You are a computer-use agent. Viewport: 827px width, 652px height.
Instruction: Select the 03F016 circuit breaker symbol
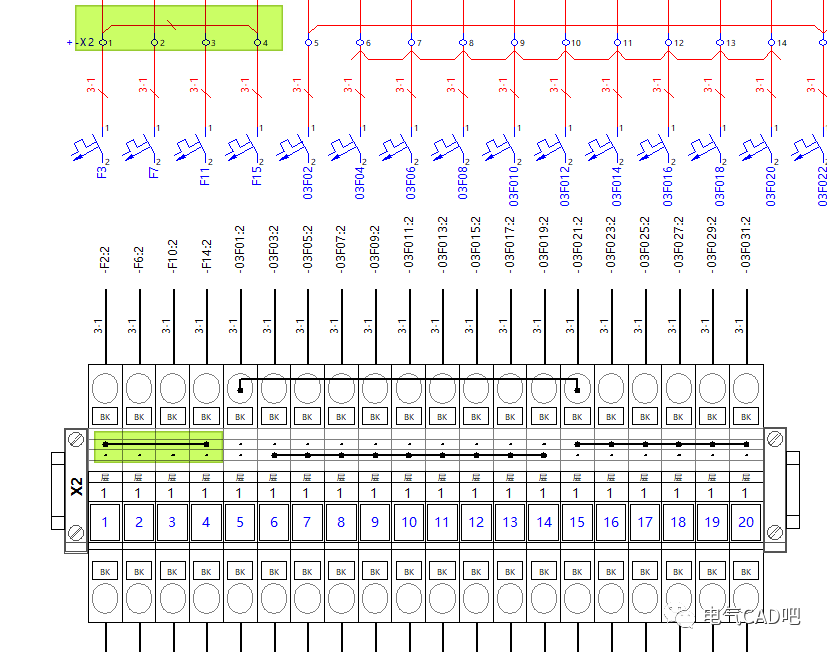pos(654,148)
